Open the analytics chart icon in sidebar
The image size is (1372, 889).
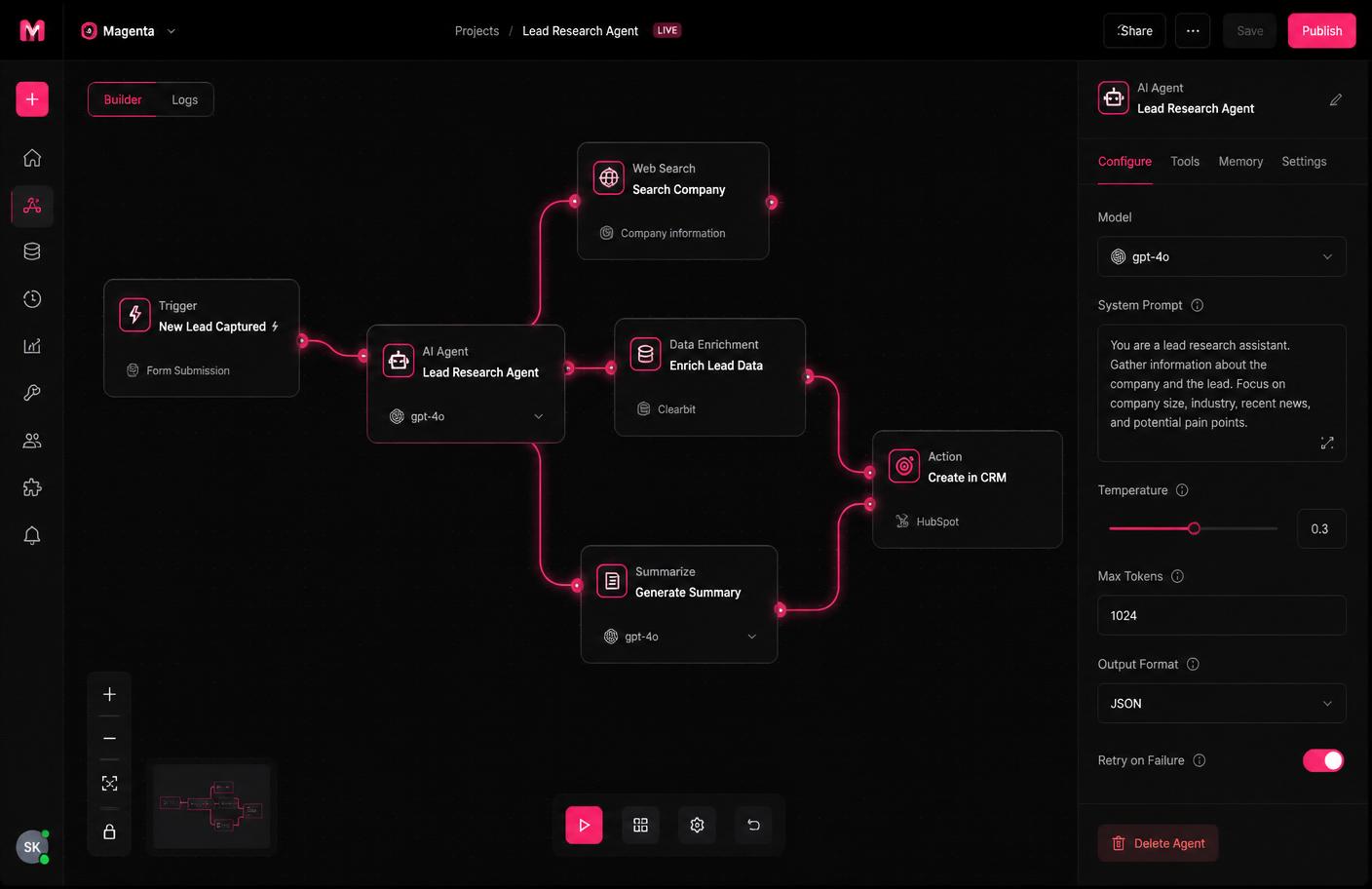pyautogui.click(x=32, y=346)
